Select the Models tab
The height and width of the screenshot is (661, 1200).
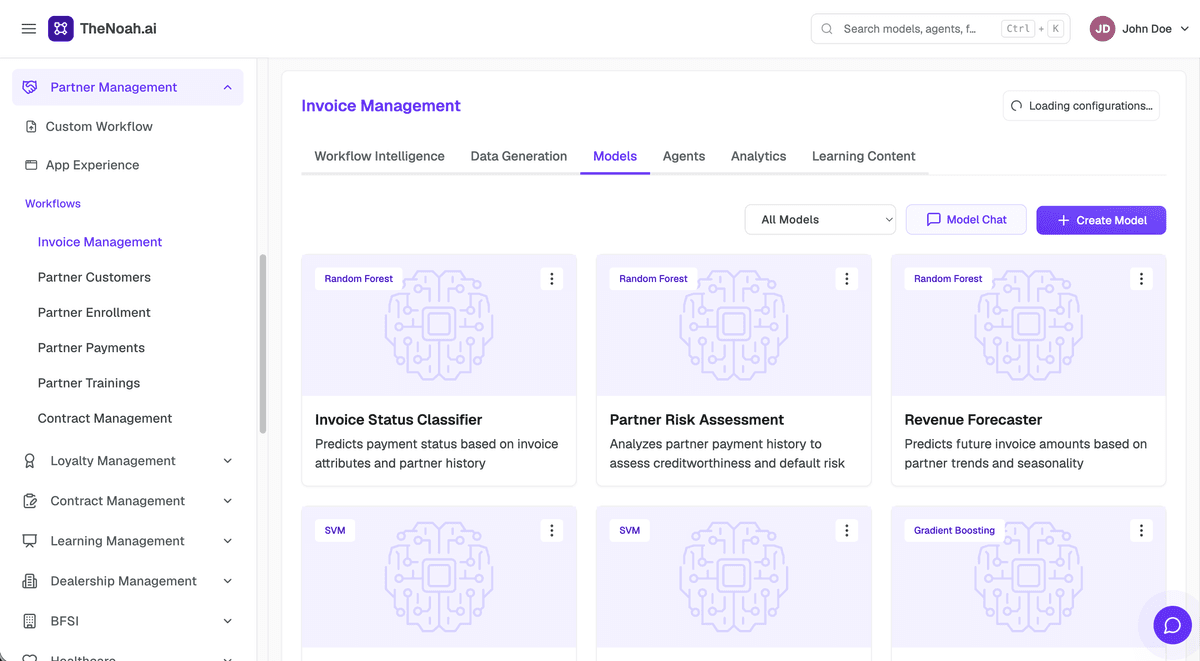615,156
